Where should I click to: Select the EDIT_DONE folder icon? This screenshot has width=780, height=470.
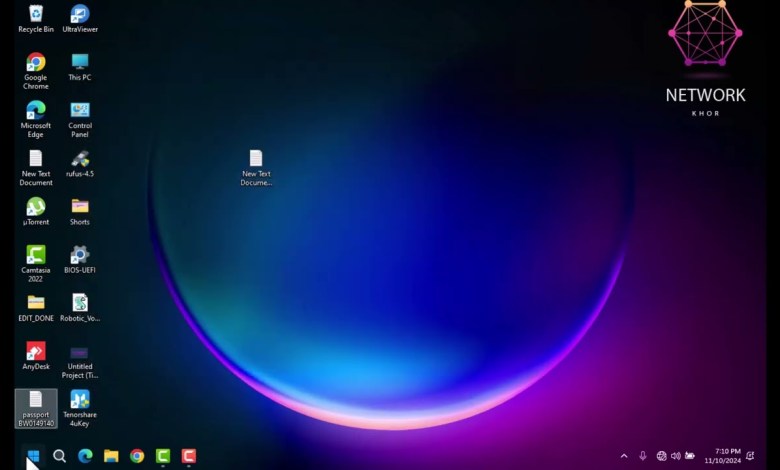point(36,308)
